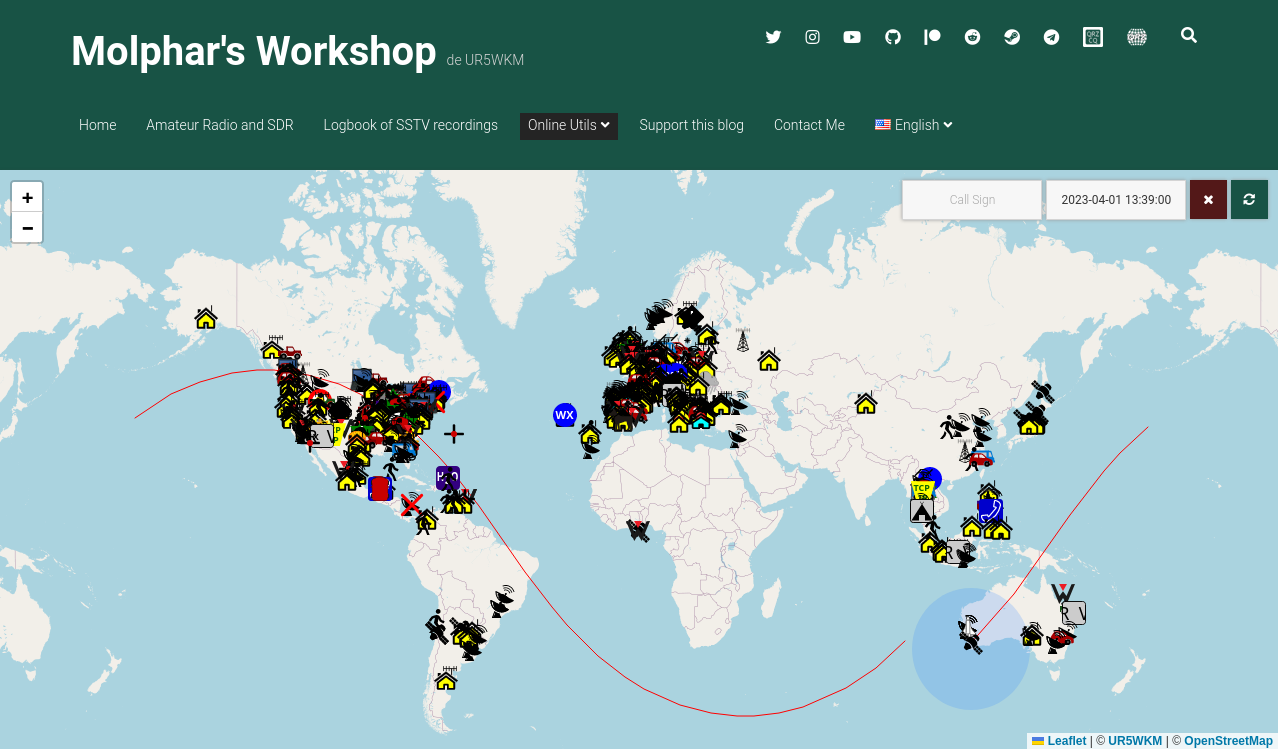The height and width of the screenshot is (749, 1278).
Task: Open the Steam profile icon
Action: point(1012,37)
